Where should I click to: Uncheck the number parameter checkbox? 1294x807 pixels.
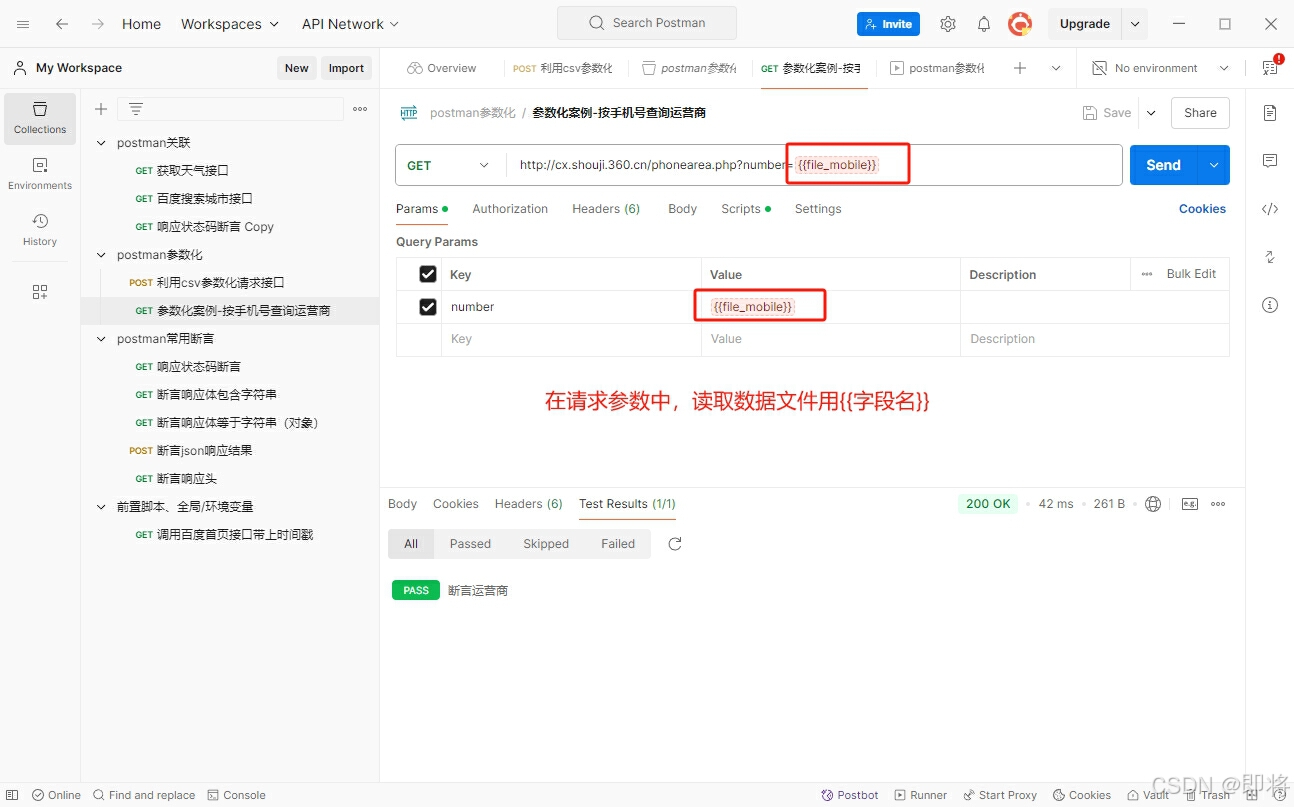coord(428,307)
